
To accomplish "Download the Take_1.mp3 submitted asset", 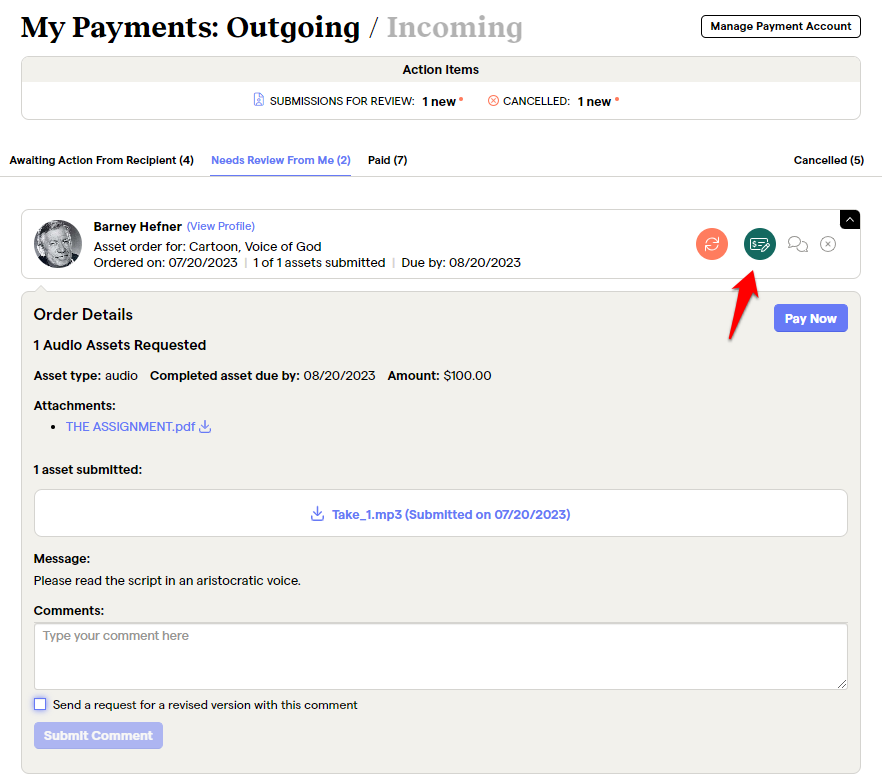I will click(451, 514).
